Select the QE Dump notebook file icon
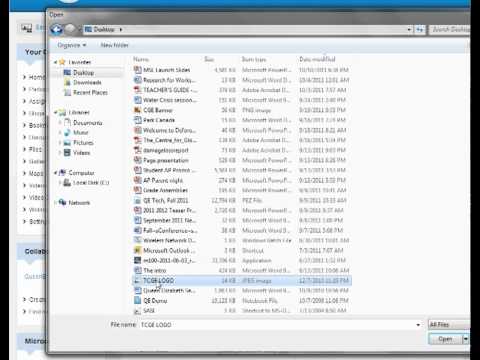480x360 pixels. point(137,300)
